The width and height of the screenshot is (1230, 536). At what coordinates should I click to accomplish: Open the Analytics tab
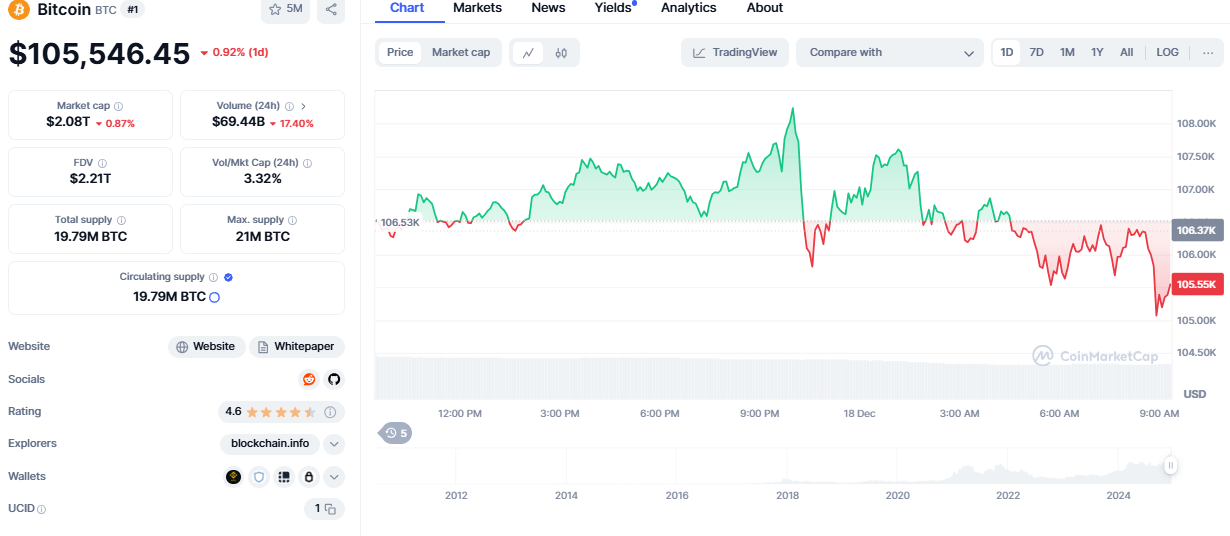[x=688, y=8]
